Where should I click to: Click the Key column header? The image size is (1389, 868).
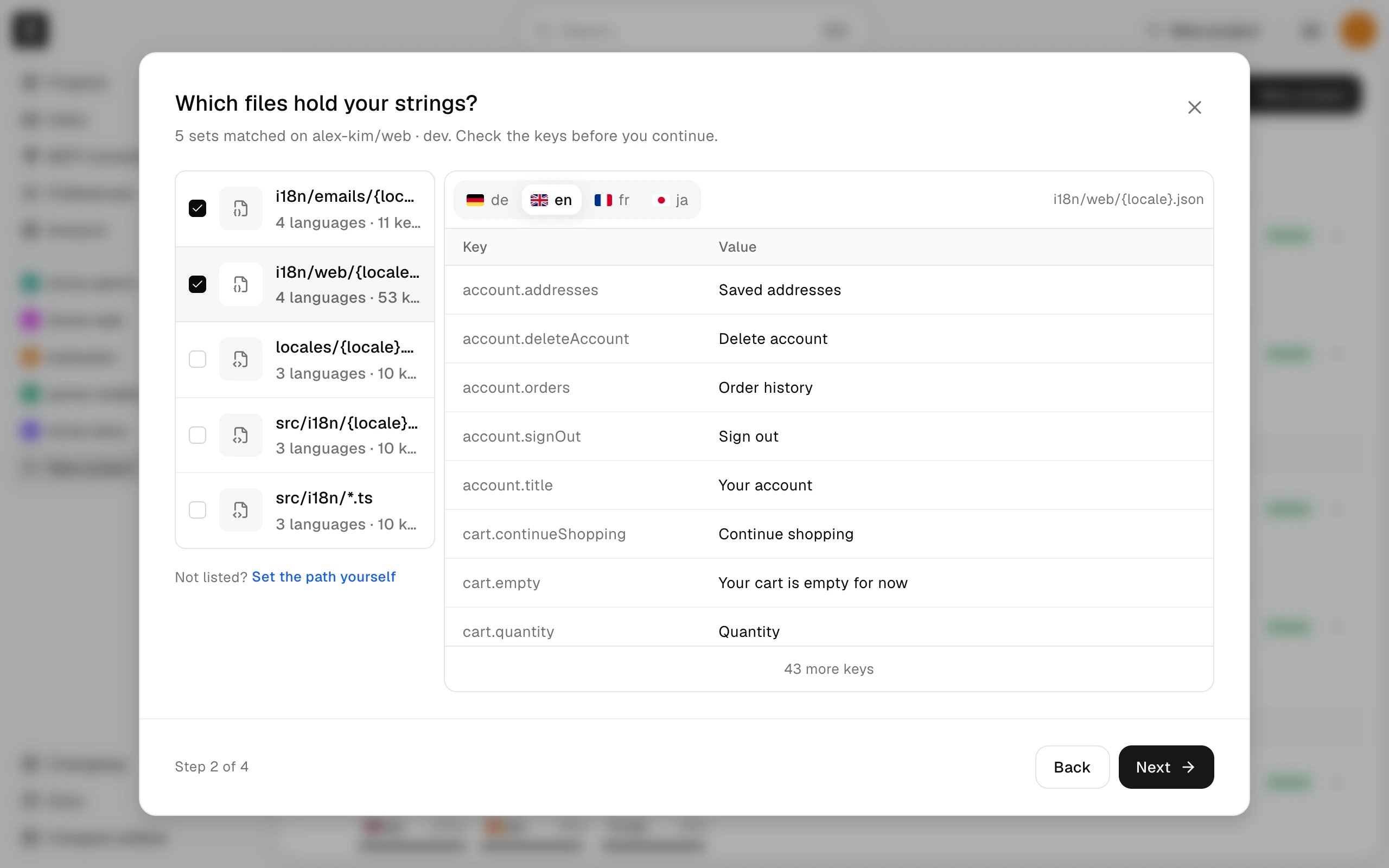pos(475,247)
